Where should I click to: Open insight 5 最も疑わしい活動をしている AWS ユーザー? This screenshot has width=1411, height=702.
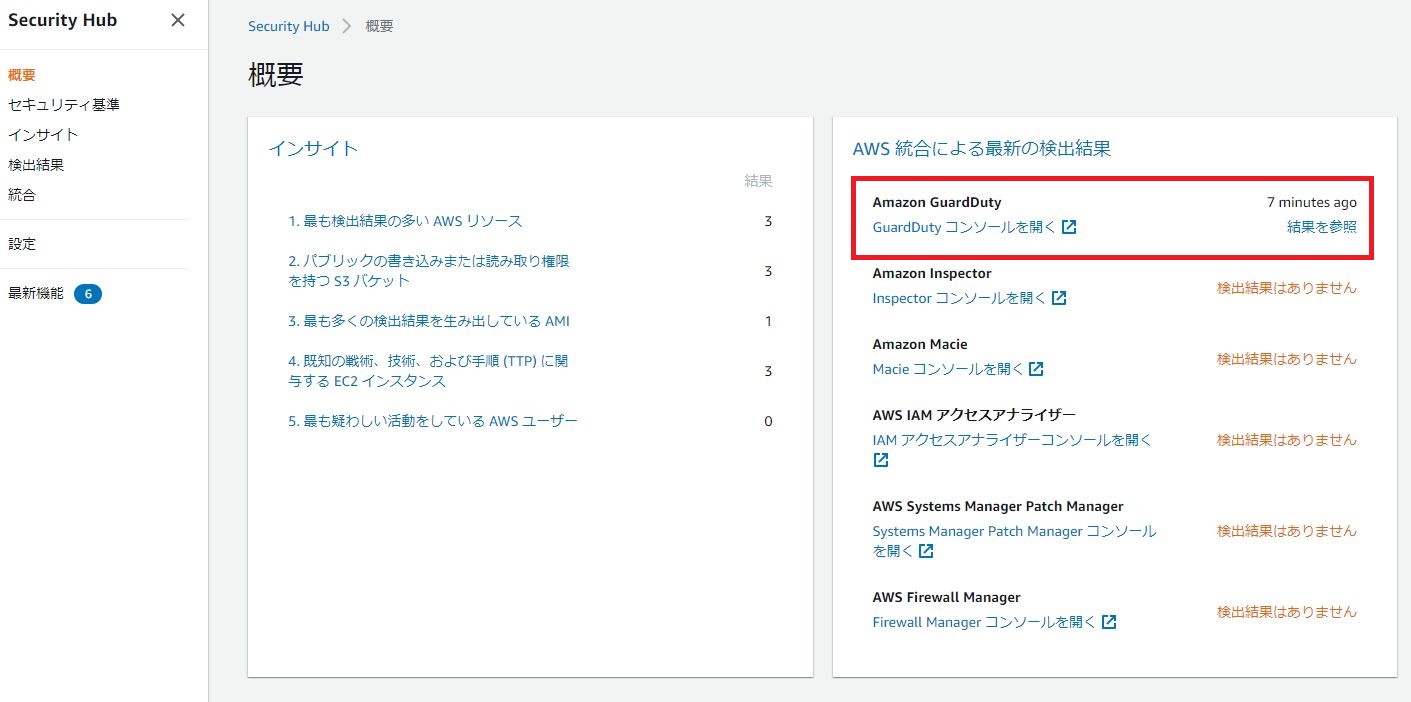click(433, 421)
